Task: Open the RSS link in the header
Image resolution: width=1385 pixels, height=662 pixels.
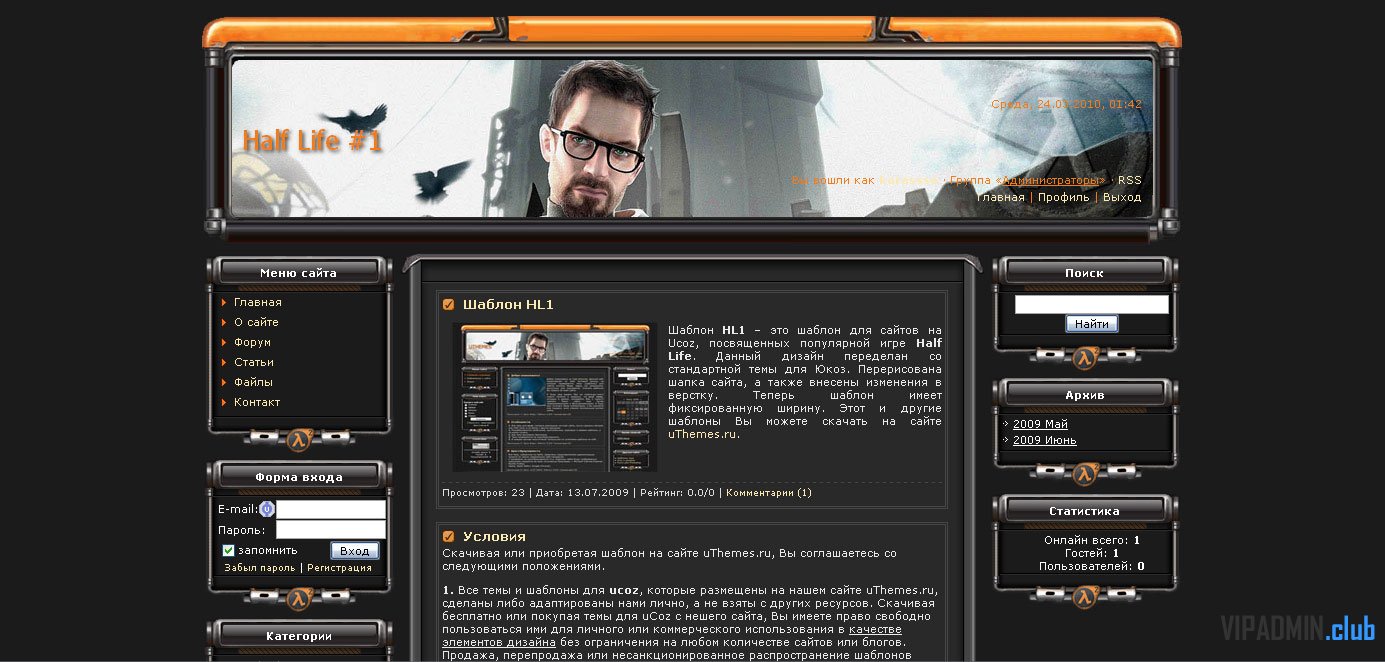Action: (1129, 180)
